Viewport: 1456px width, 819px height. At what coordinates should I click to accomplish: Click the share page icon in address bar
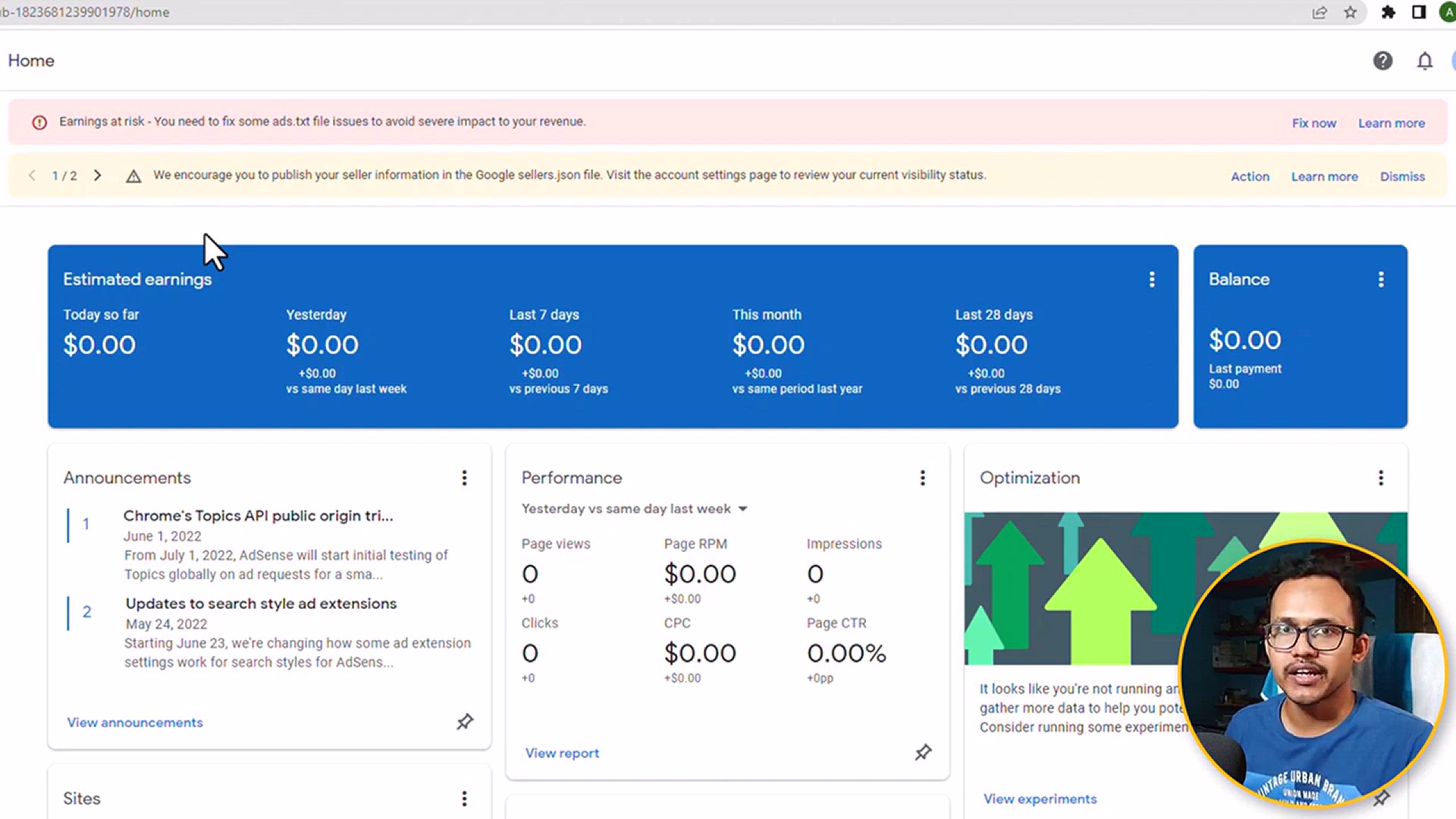1319,12
